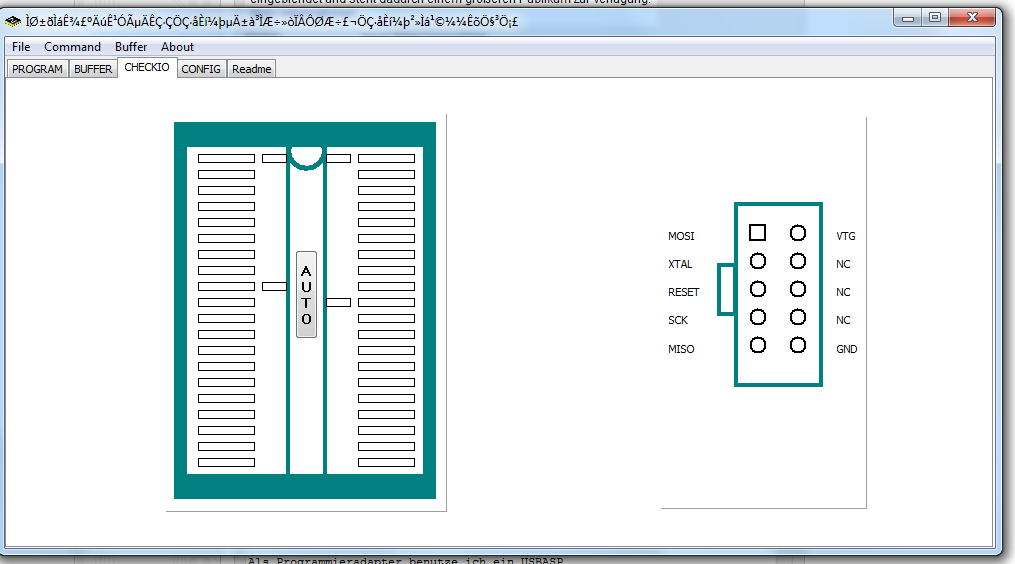
Task: Click the pin circle right of XTAL row
Action: click(798, 261)
